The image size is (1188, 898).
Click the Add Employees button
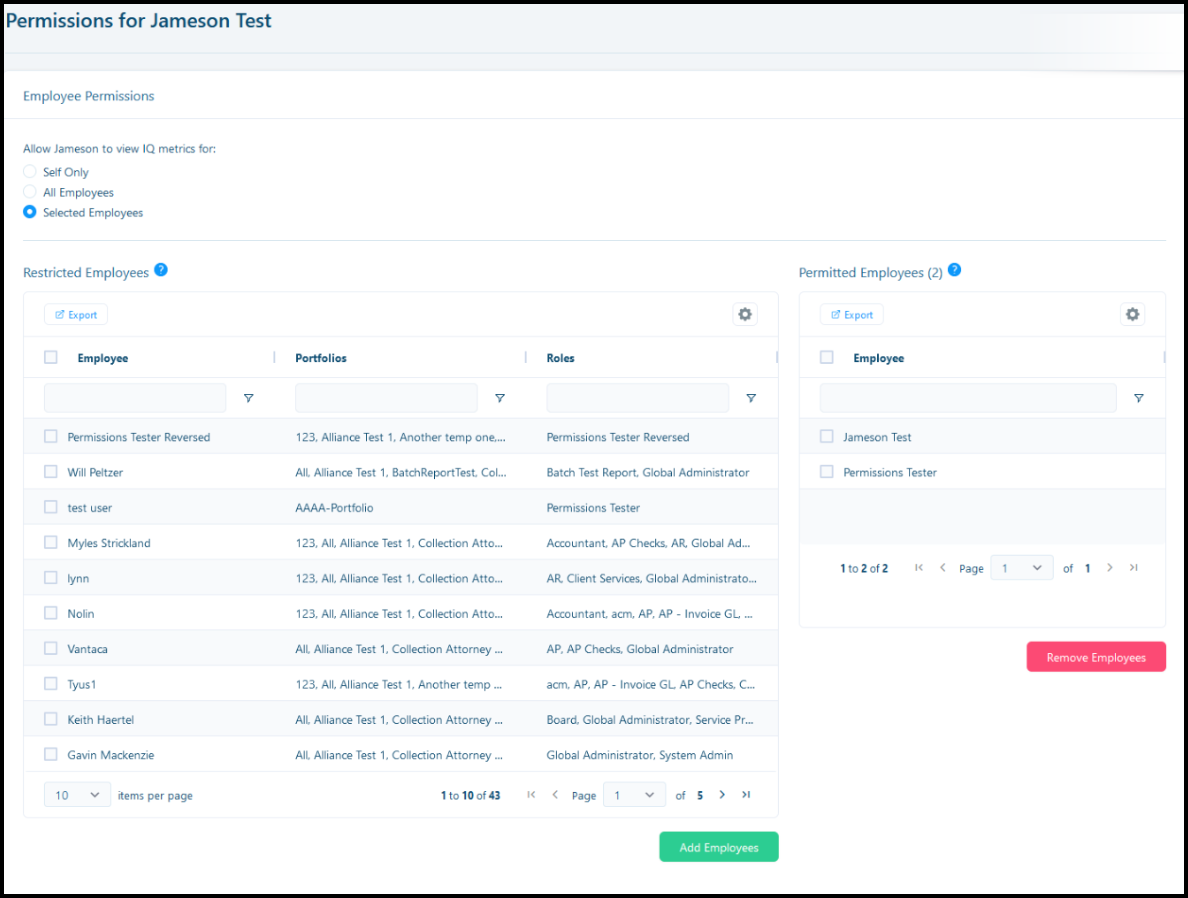pos(719,847)
